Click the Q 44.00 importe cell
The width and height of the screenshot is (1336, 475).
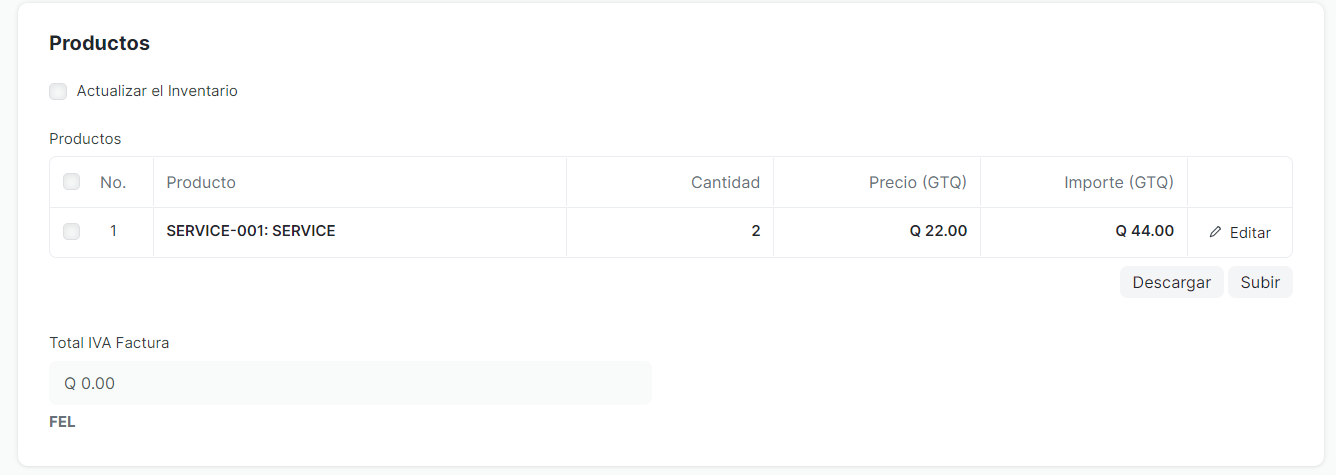tap(1084, 232)
